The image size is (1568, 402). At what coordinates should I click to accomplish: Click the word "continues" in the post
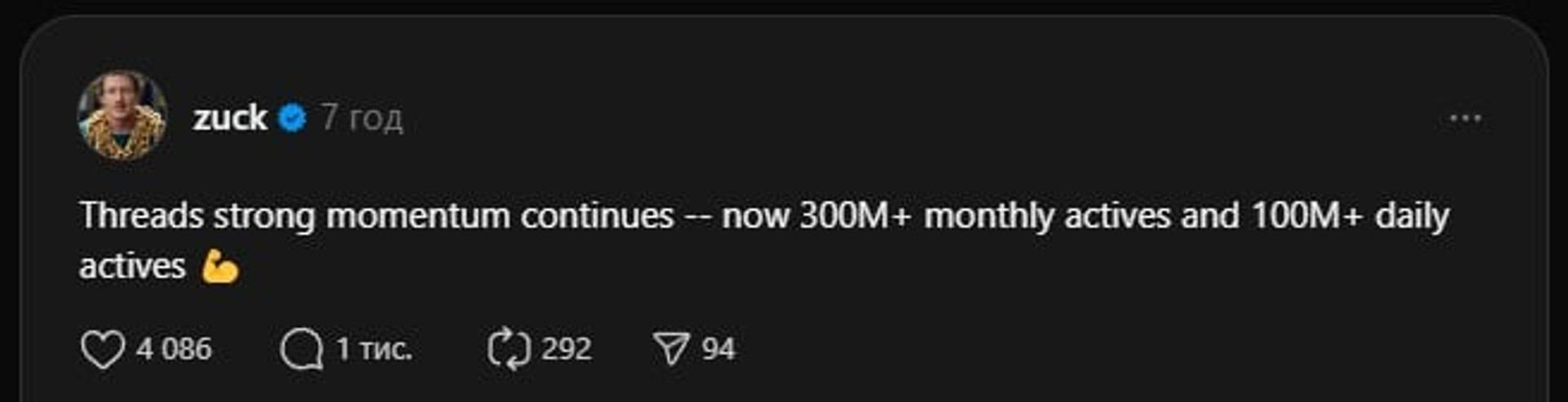coord(597,217)
